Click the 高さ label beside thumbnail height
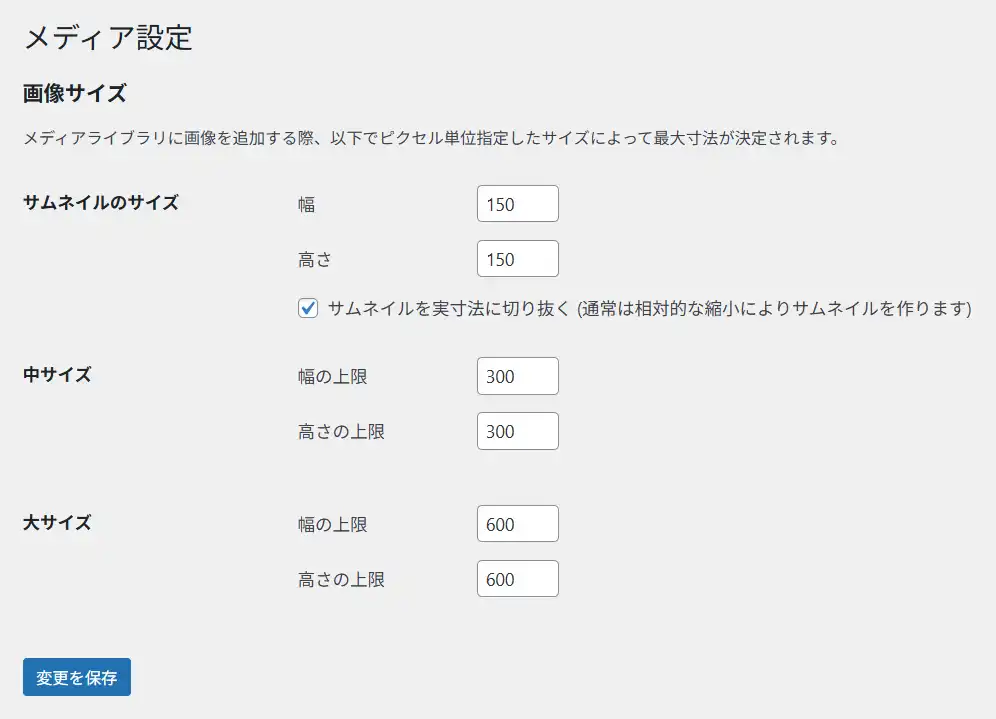 [x=314, y=259]
